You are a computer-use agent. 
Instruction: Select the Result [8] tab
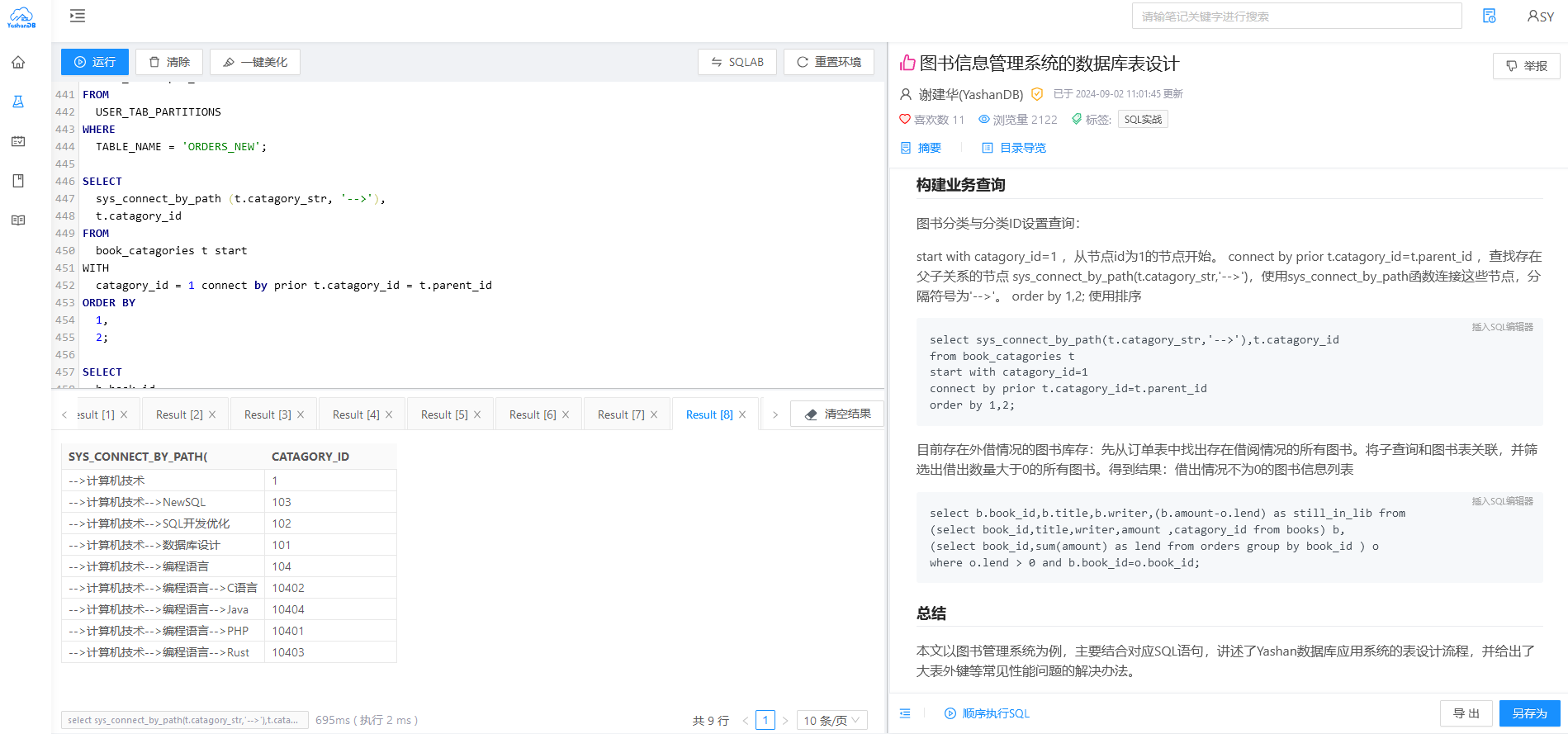click(x=709, y=414)
